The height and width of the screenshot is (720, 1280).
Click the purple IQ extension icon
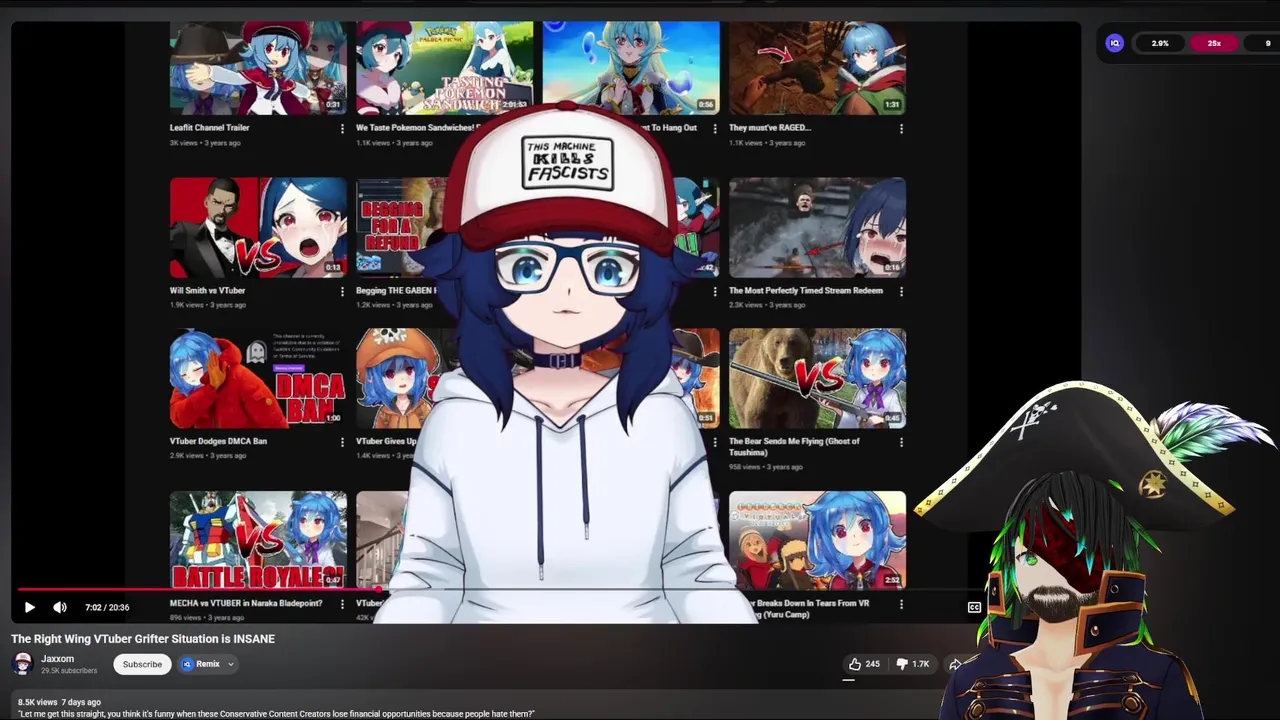pos(1114,43)
